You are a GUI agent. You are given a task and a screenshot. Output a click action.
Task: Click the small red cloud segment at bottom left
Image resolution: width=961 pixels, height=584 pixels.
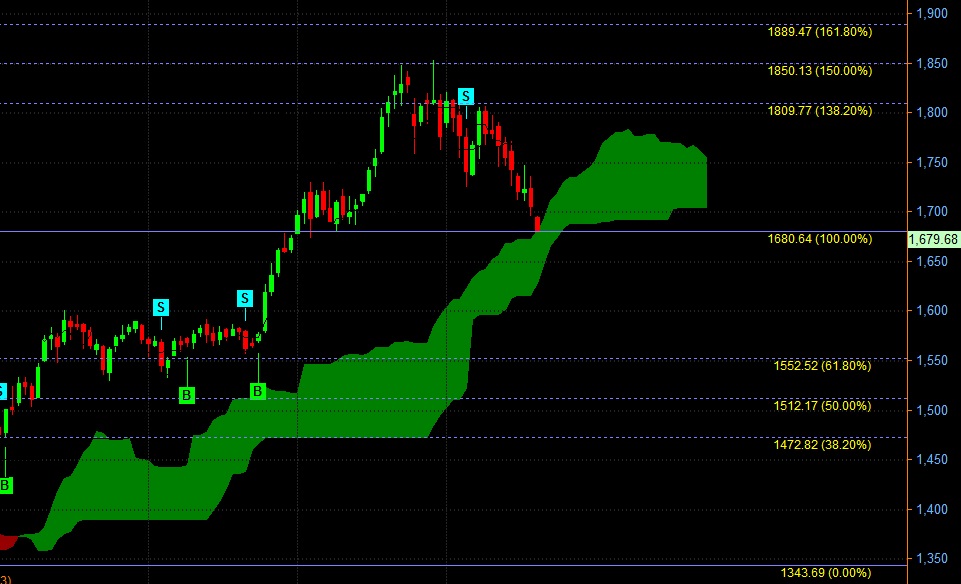[8, 542]
